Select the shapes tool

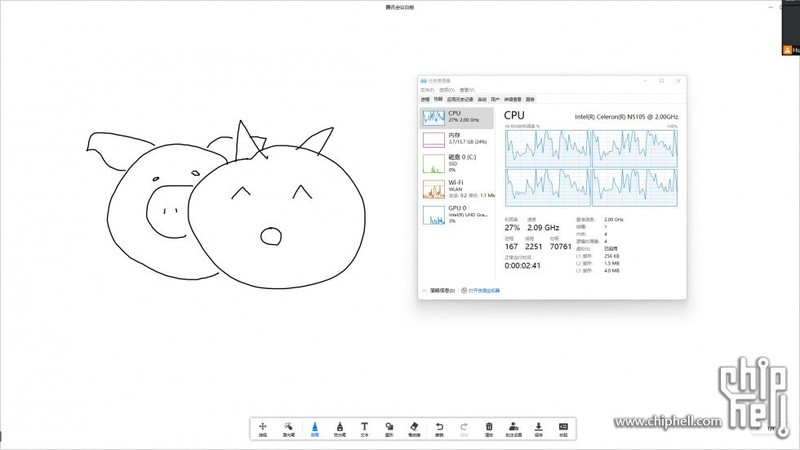[x=389, y=428]
